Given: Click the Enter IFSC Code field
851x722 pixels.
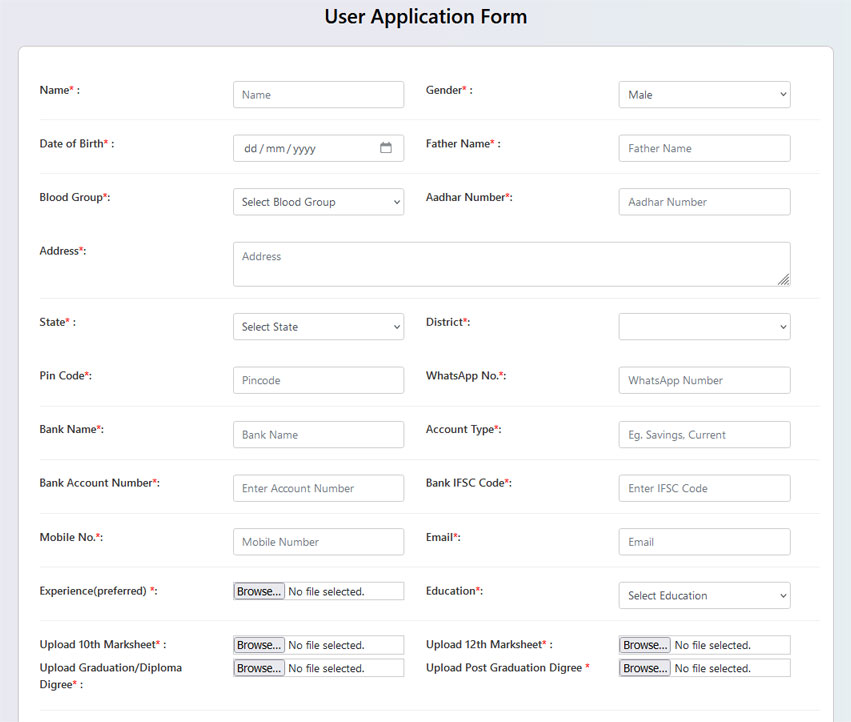Looking at the screenshot, I should 703,488.
